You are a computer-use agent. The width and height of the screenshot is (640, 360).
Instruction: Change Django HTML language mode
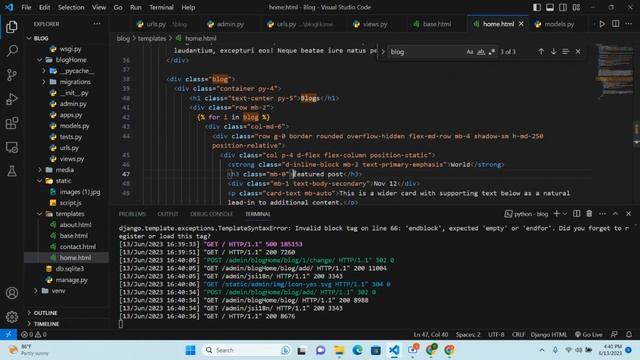549,334
